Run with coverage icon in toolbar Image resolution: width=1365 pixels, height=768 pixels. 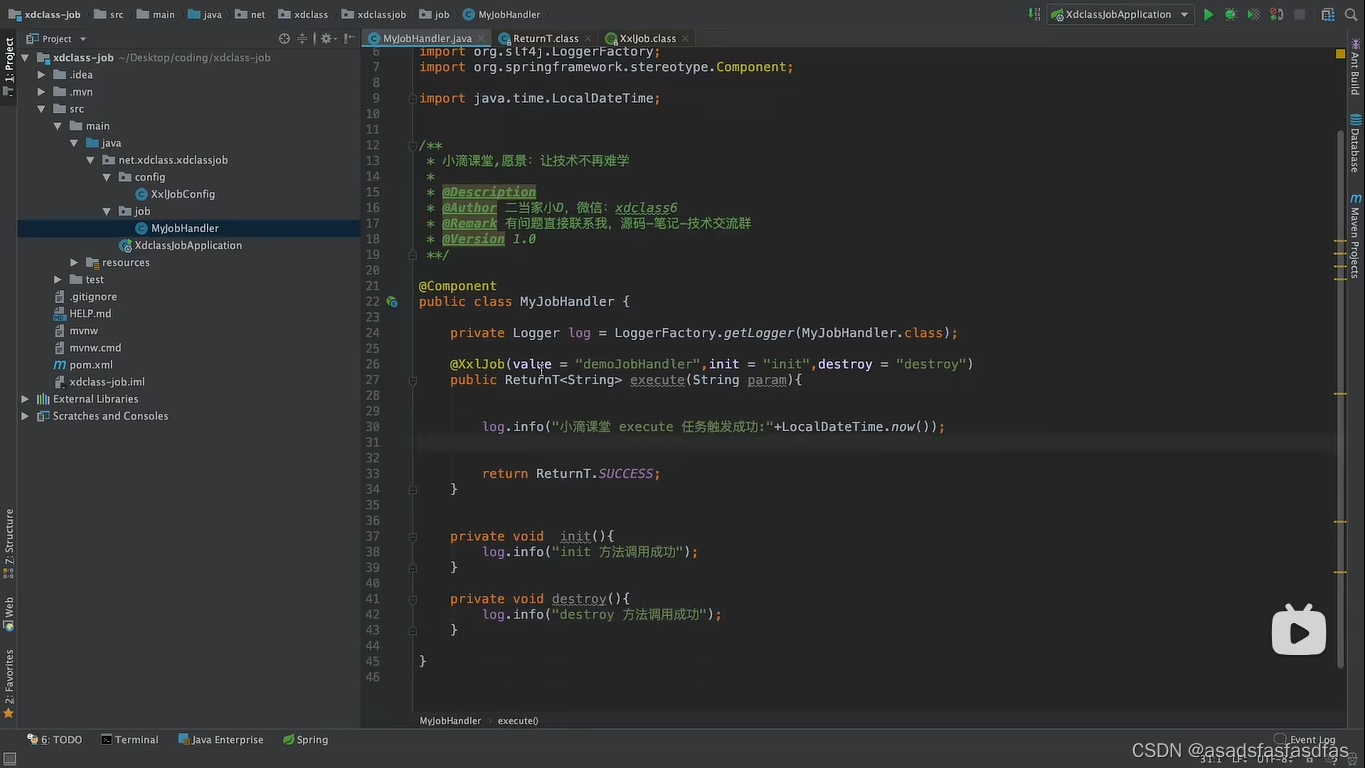1253,15
